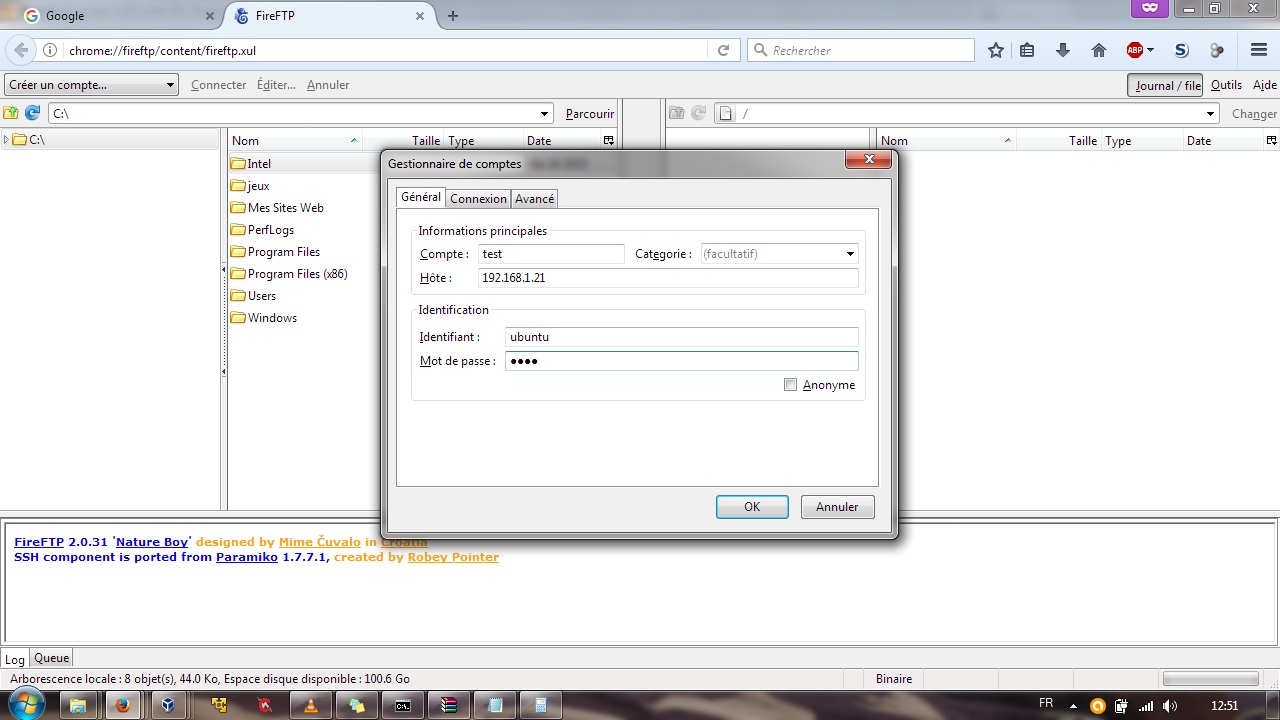
Task: Click Annuler button in the dialog
Action: [x=837, y=507]
